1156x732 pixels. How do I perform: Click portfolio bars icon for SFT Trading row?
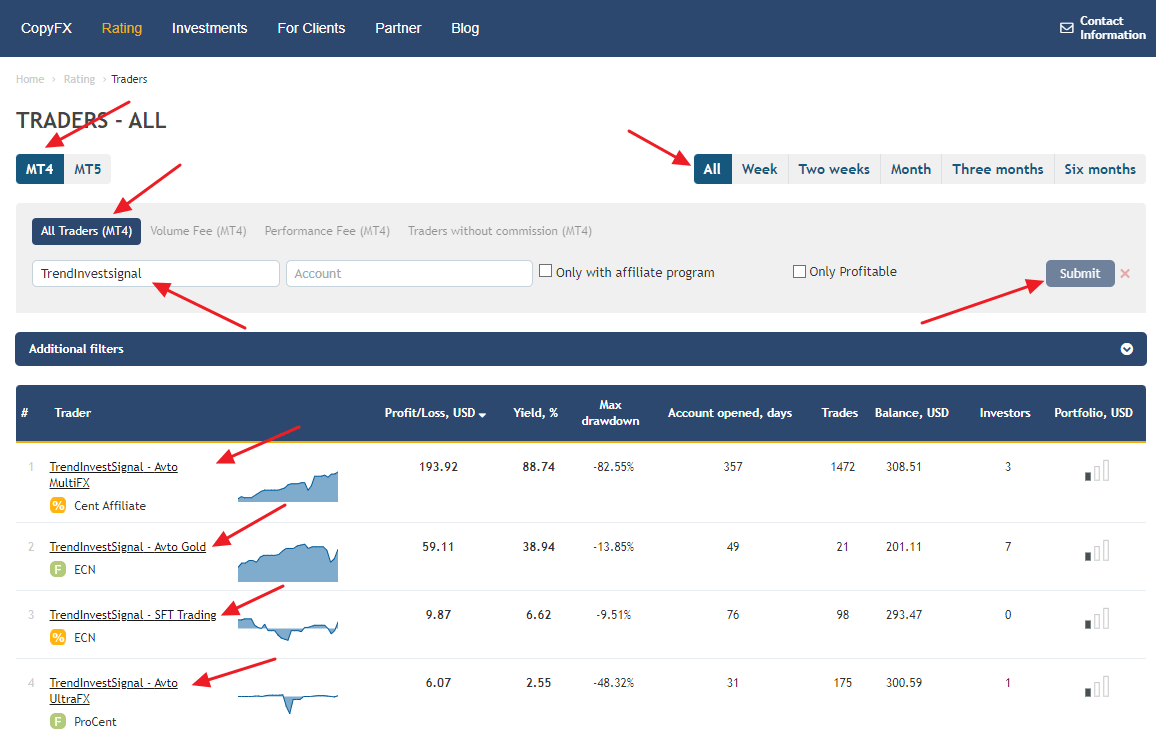point(1097,618)
